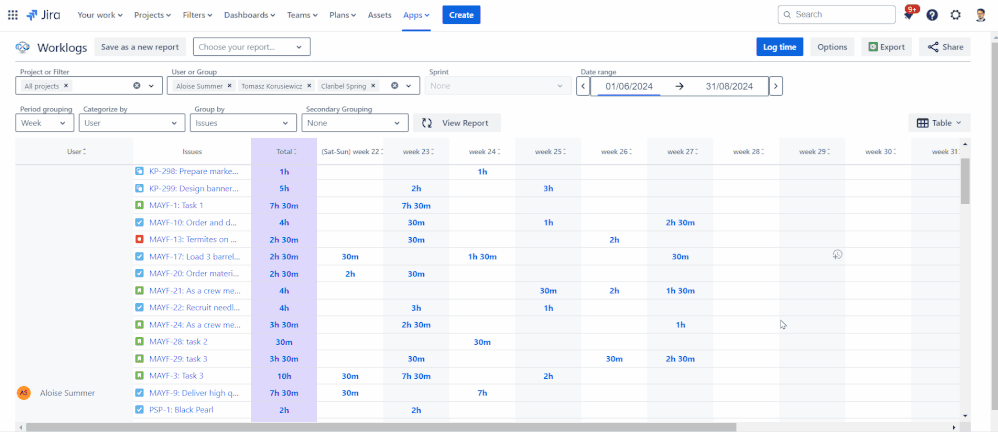Open the user profile avatar
This screenshot has width=998, height=432.
point(980,15)
